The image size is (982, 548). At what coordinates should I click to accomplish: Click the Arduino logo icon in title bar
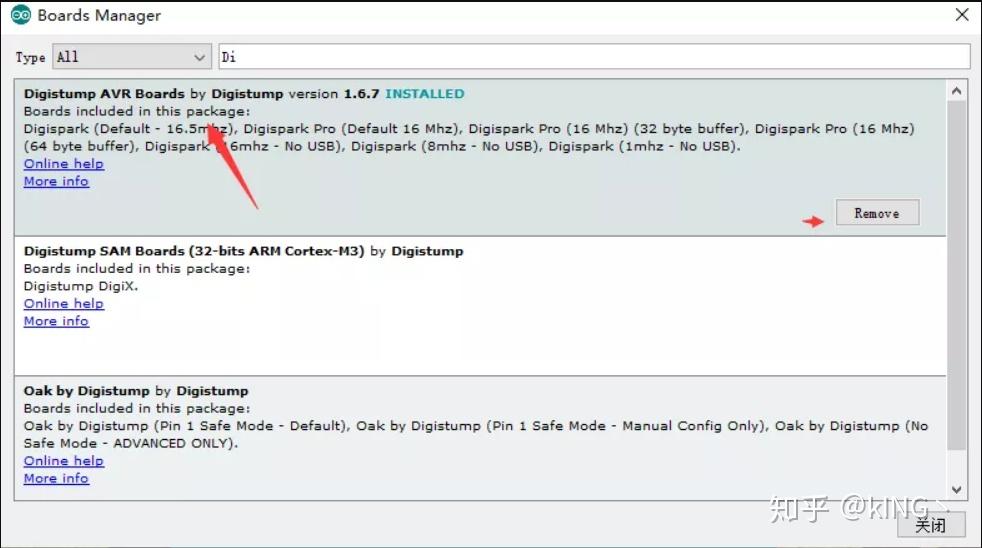[x=21, y=14]
